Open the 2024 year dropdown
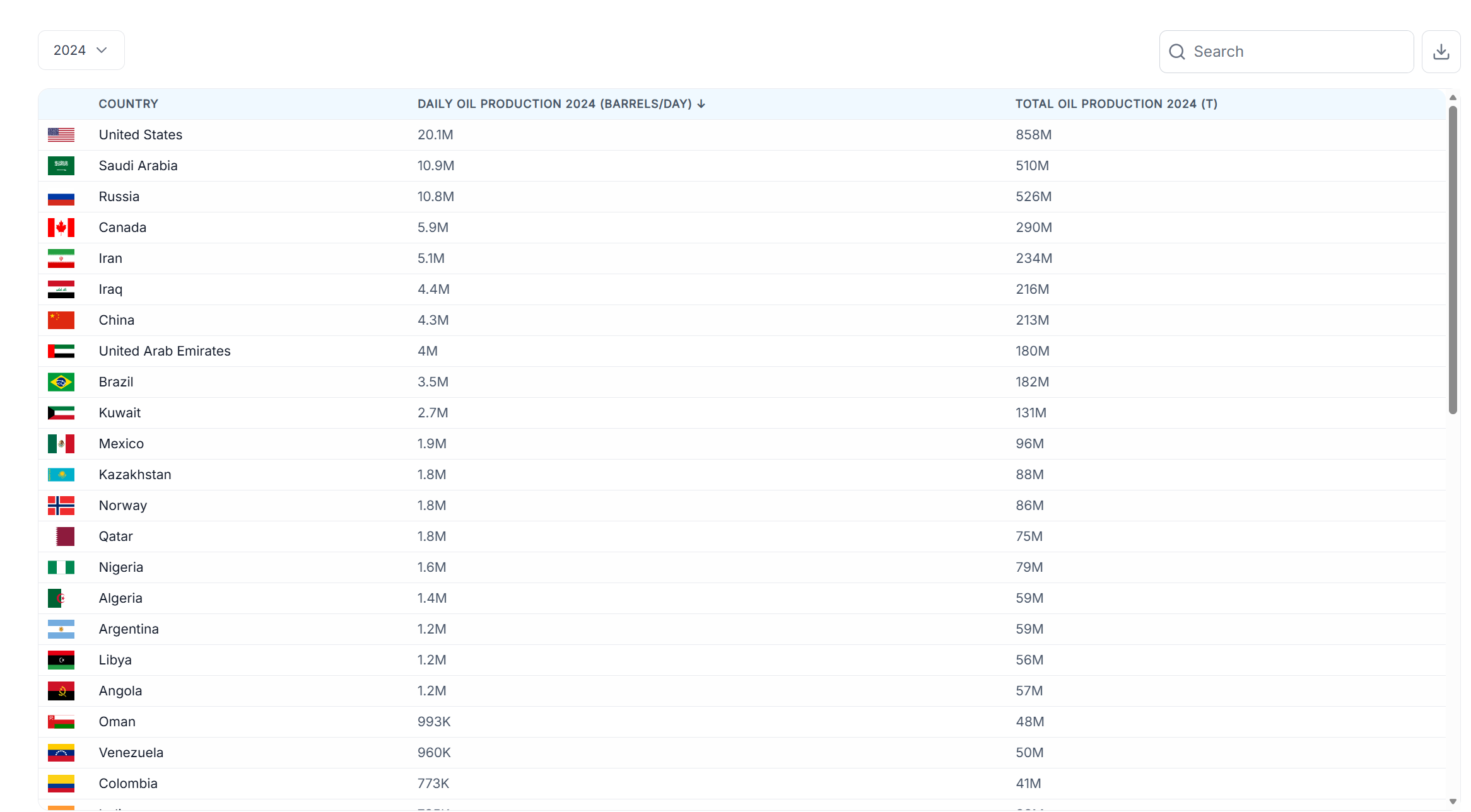 pos(81,50)
